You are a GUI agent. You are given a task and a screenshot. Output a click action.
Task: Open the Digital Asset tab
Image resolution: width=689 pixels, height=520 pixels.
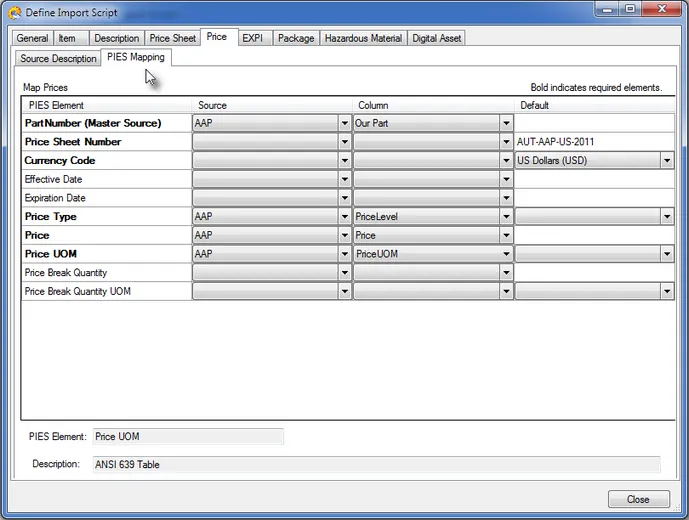[437, 38]
